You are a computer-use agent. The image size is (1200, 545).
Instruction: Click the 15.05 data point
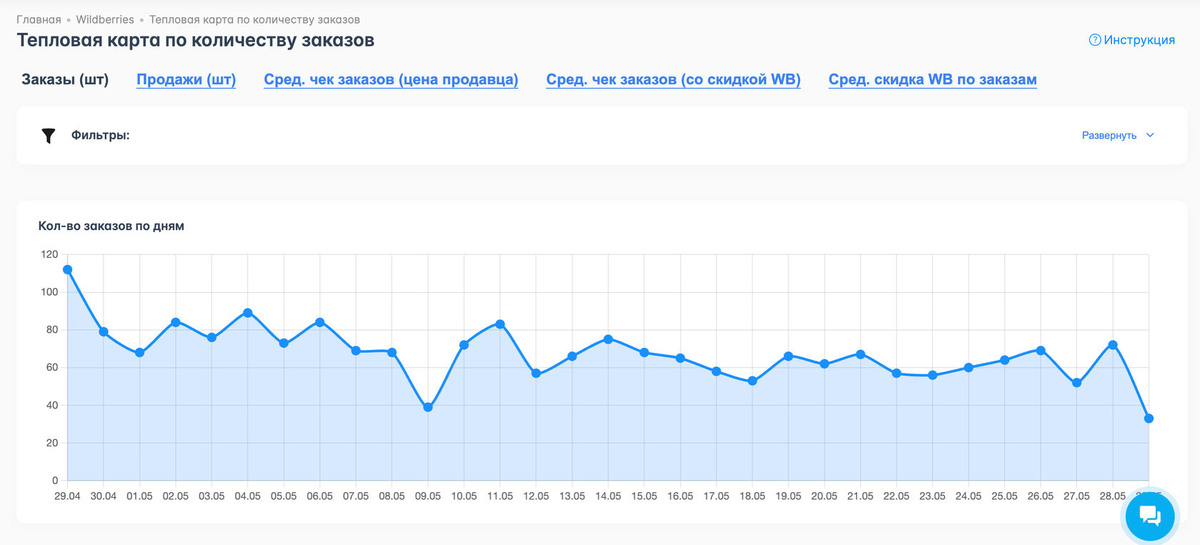point(644,352)
